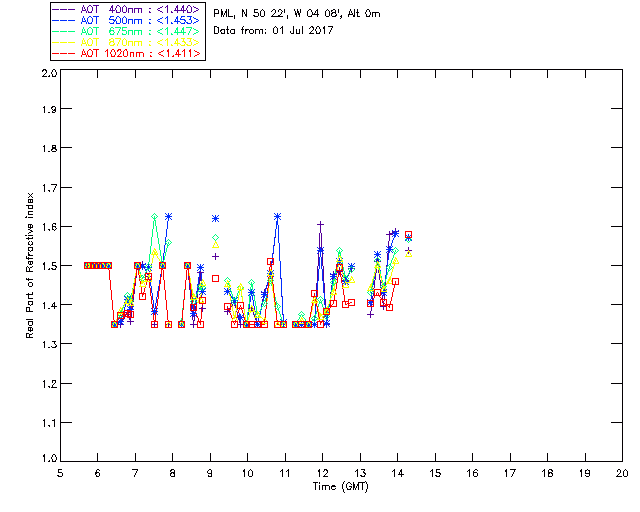The image size is (640, 512).
Task: Click the y-axis tick label 1.8
Action: [49, 148]
